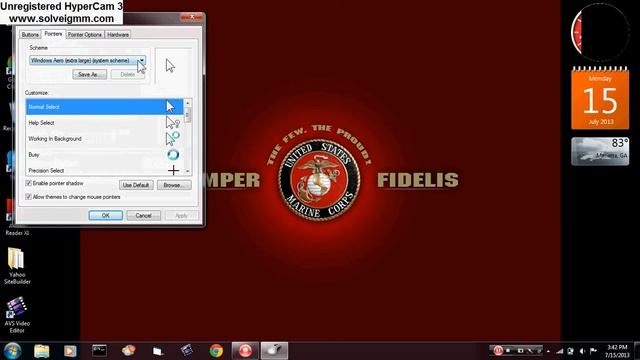The image size is (640, 360).
Task: Toggle Allow themes to change mouse pointers
Action: pos(29,197)
